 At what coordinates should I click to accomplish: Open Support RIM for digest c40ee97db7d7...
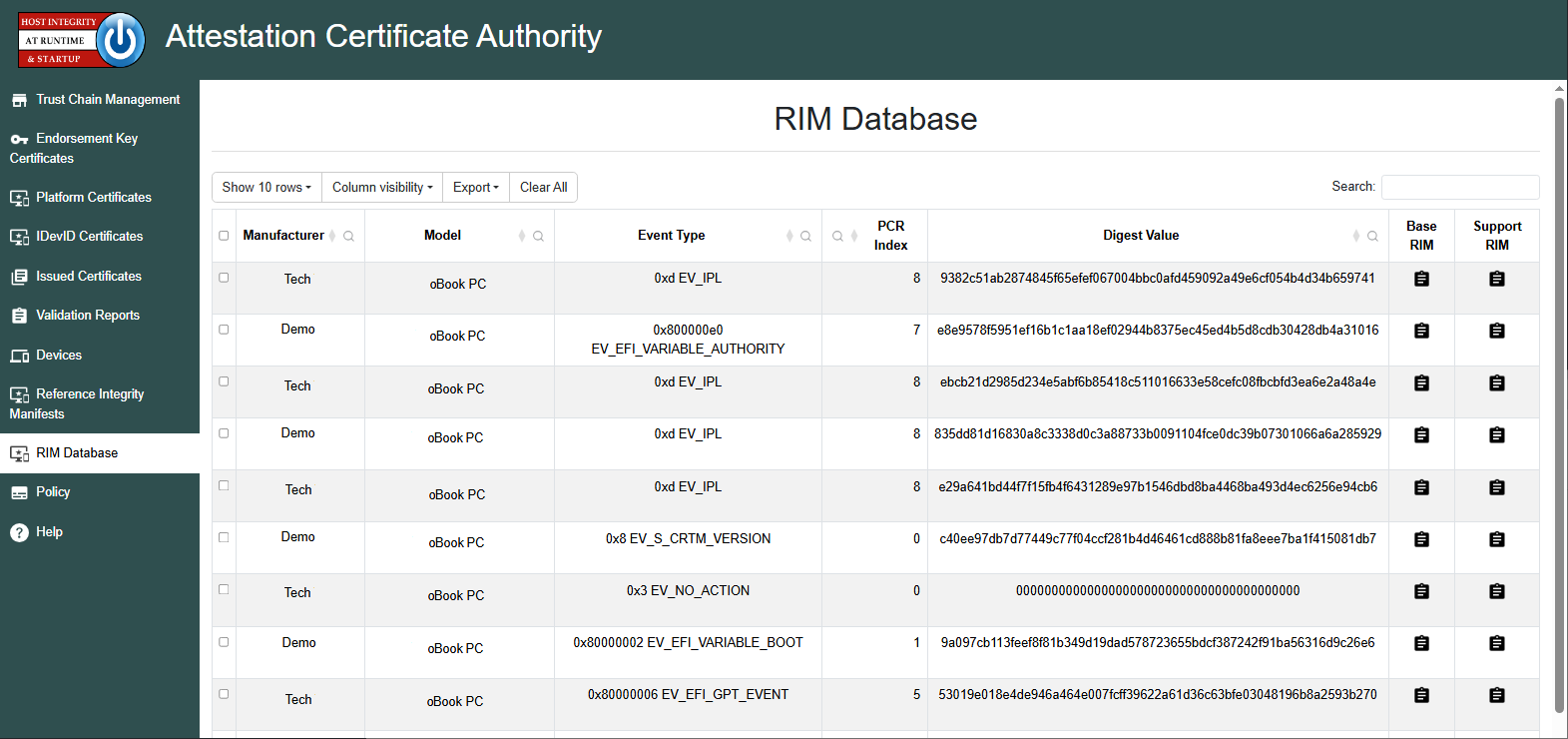[1496, 539]
